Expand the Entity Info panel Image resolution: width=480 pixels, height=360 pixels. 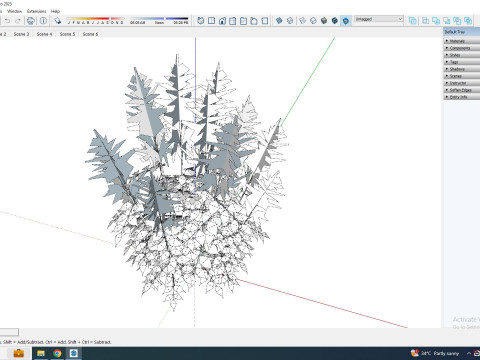point(462,97)
